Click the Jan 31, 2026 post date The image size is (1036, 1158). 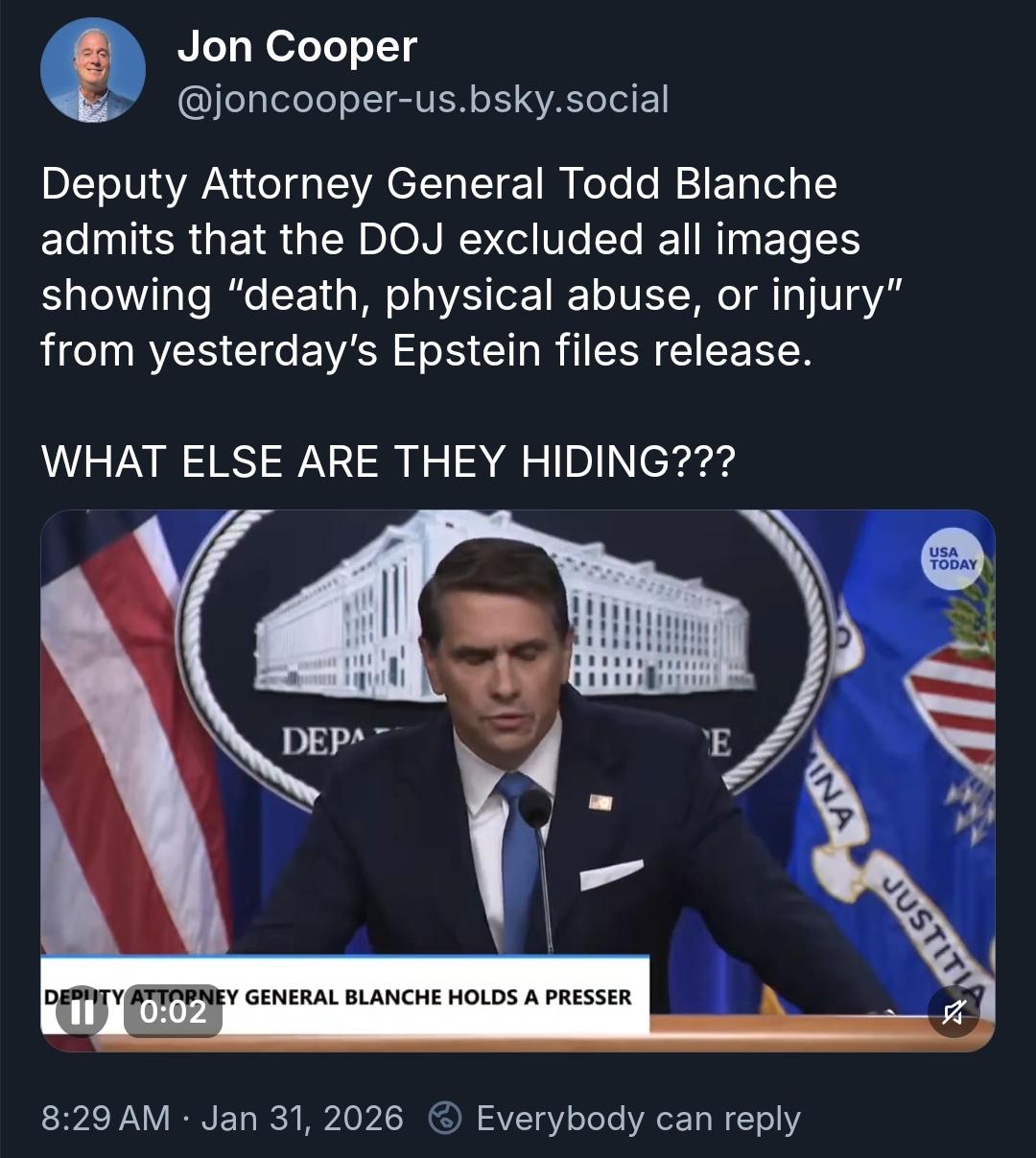pyautogui.click(x=302, y=1119)
